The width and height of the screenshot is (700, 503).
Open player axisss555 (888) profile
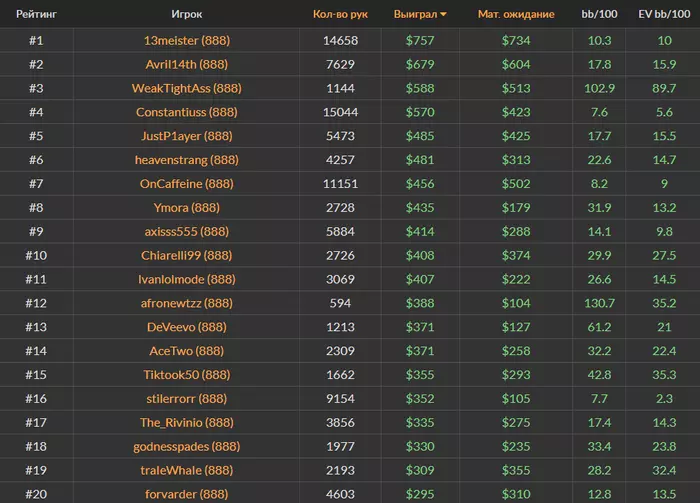187,232
